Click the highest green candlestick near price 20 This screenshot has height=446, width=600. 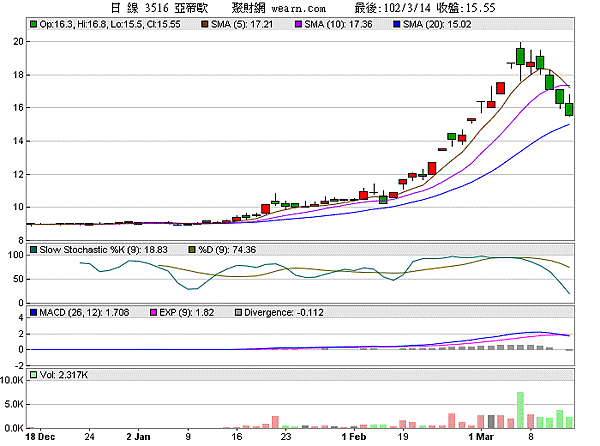[520, 56]
